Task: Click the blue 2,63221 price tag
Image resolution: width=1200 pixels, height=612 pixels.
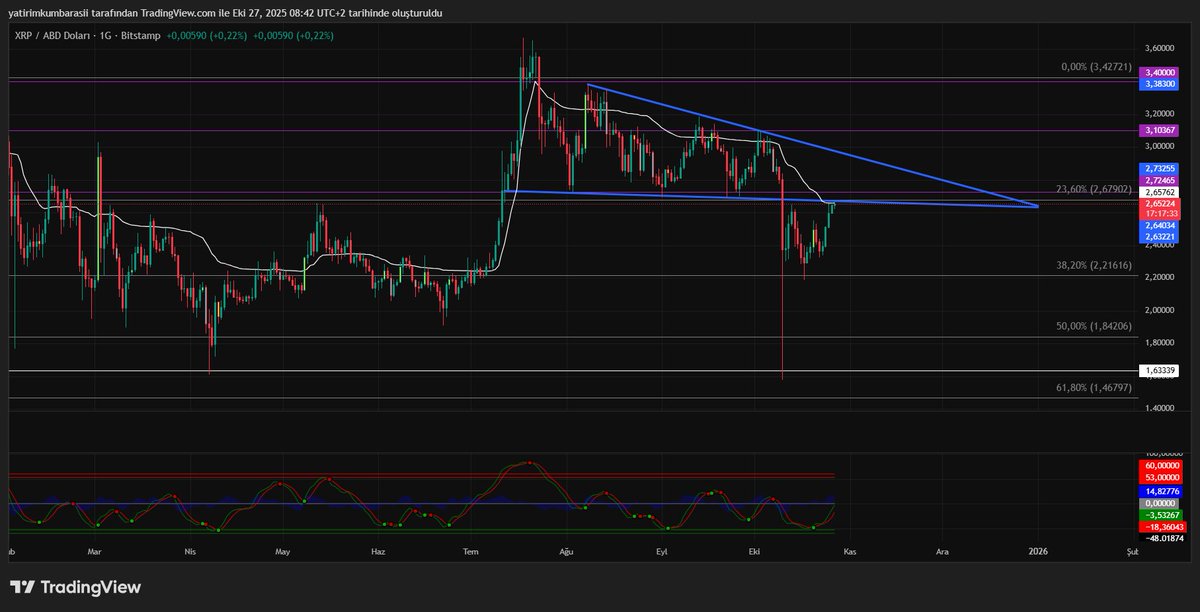Action: 1161,236
